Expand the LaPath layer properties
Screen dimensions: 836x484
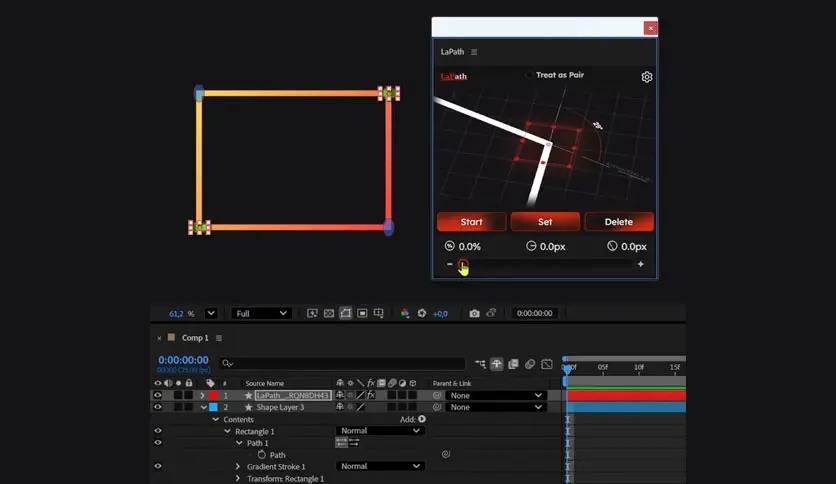click(x=202, y=396)
